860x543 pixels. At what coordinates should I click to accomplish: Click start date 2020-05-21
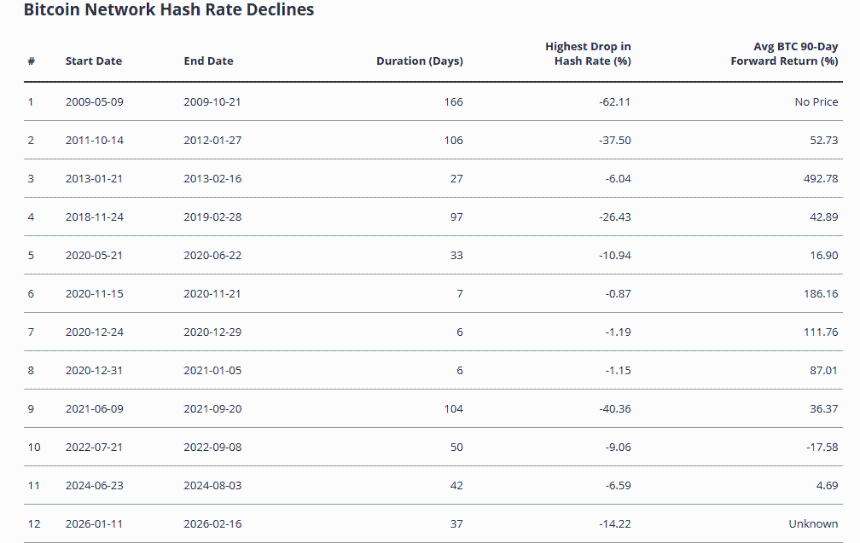click(94, 255)
